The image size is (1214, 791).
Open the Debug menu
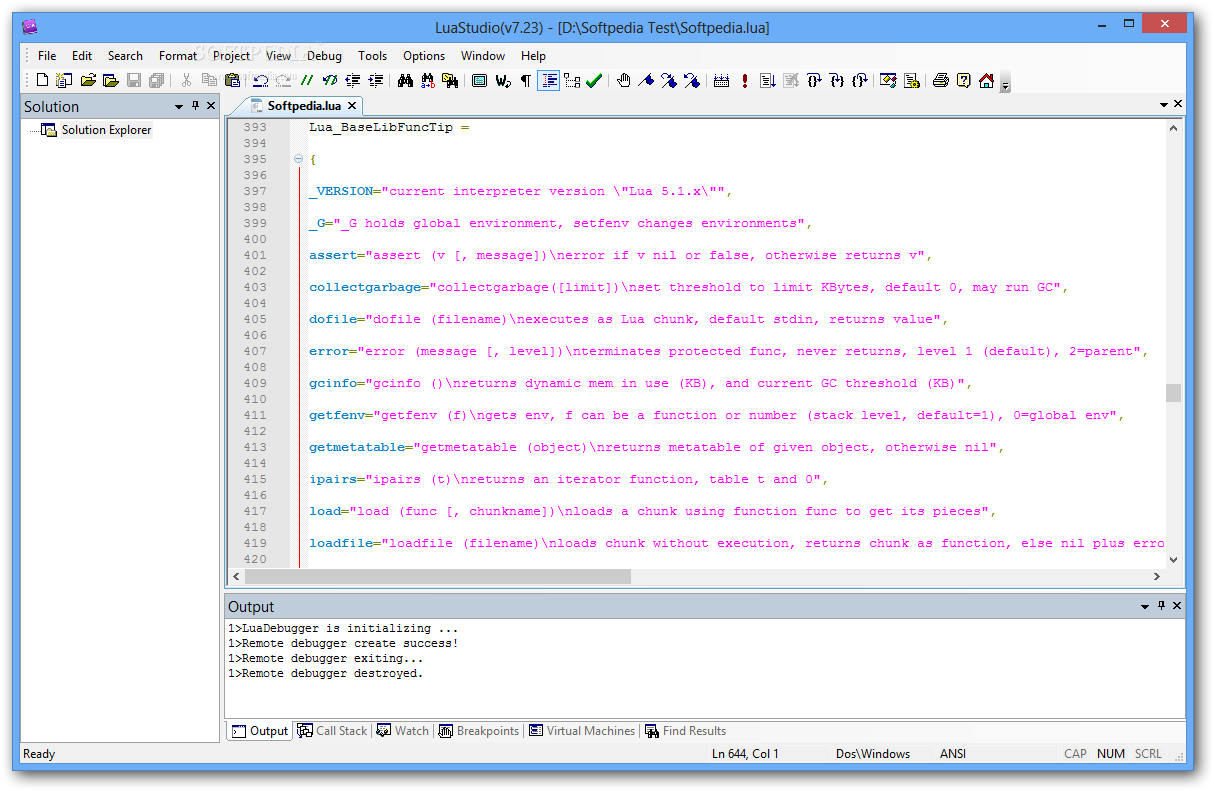tap(324, 56)
